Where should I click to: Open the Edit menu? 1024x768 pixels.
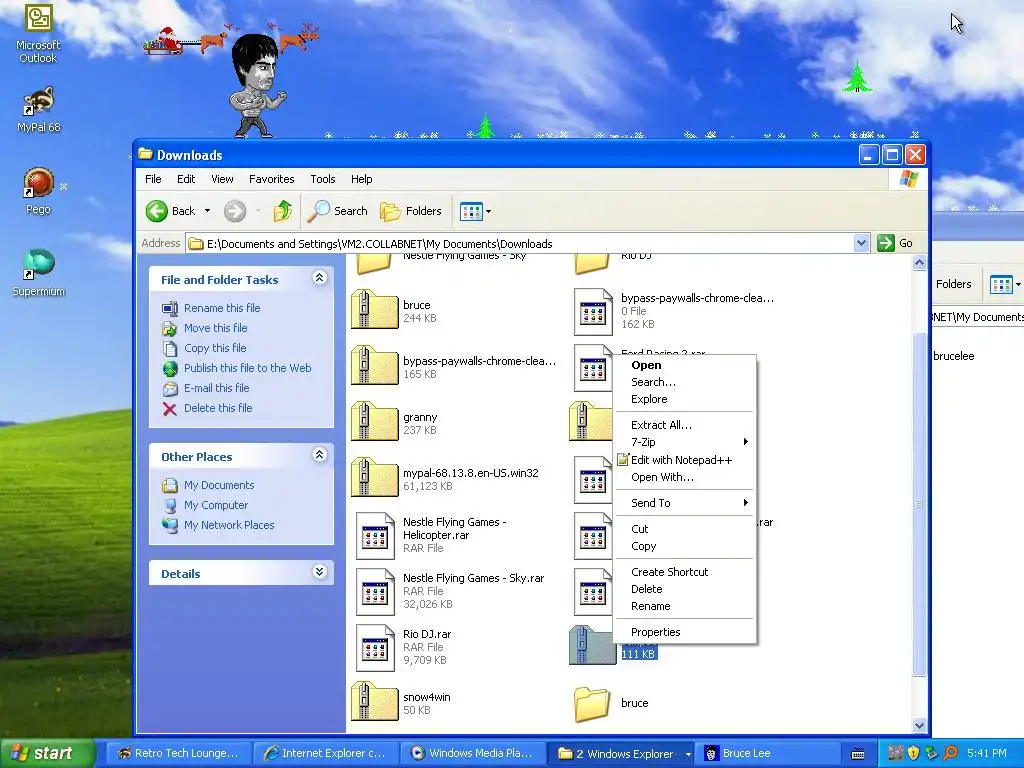(x=185, y=179)
